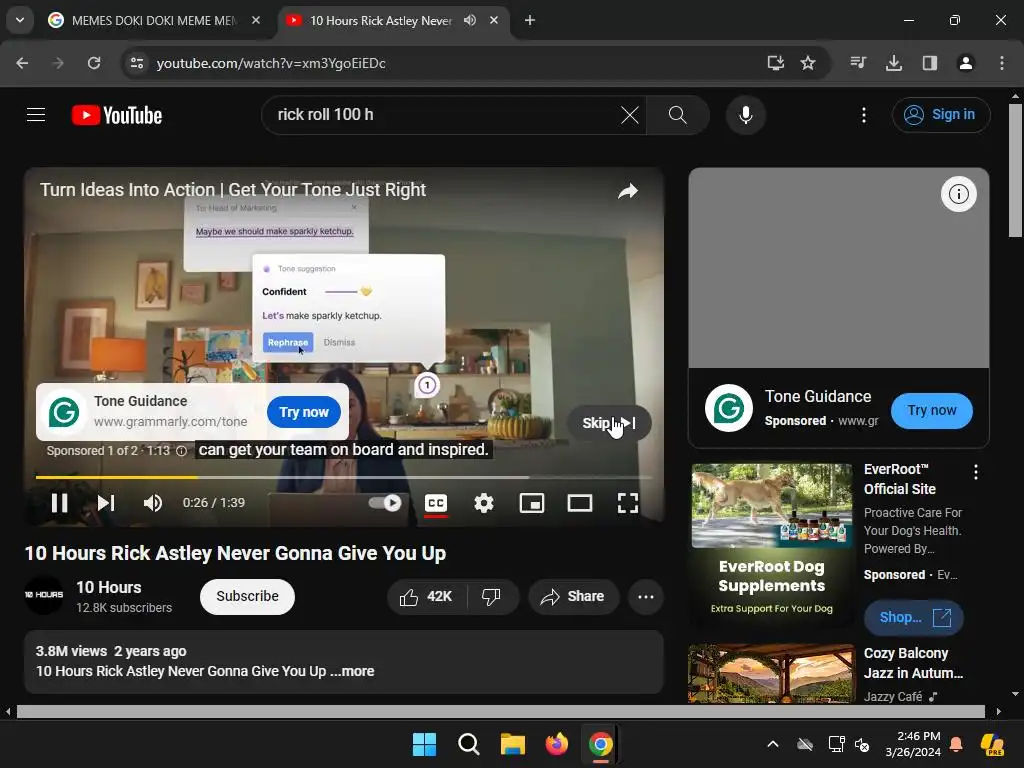Show hidden system tray icons chevron
The height and width of the screenshot is (768, 1024).
pos(773,744)
